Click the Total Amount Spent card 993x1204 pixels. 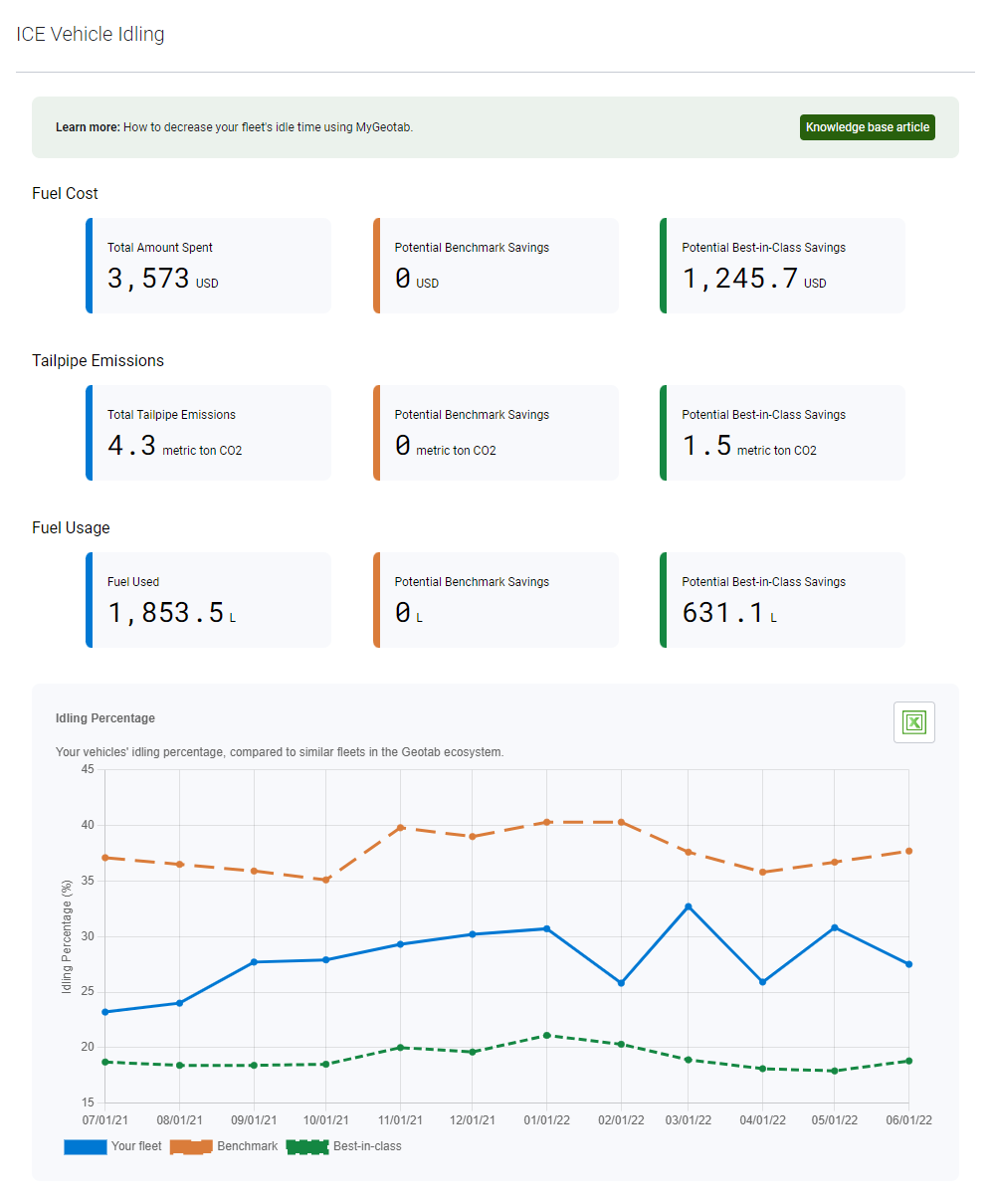click(x=208, y=266)
